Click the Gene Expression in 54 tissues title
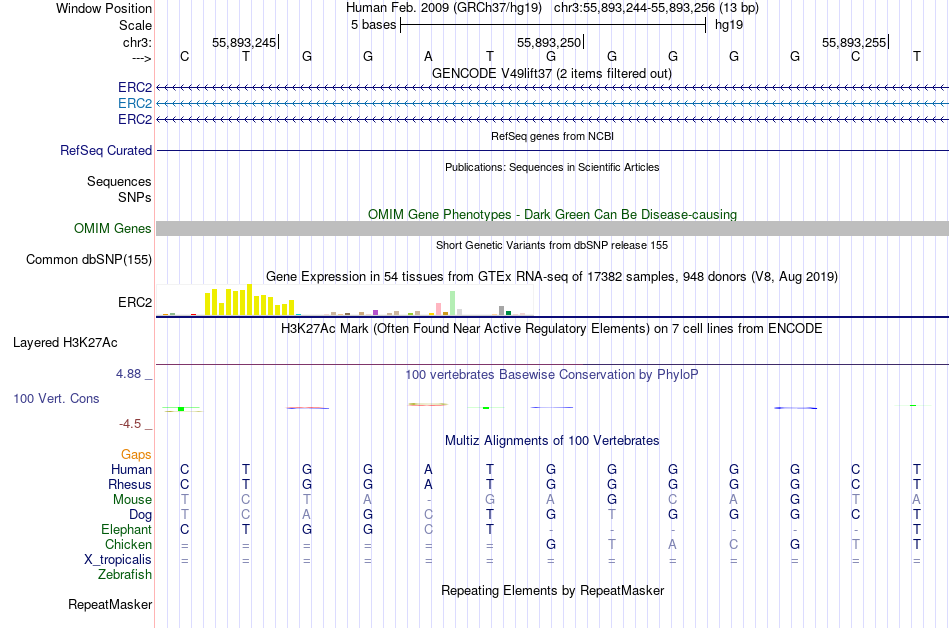Image resolution: width=950 pixels, height=628 pixels. [x=552, y=277]
